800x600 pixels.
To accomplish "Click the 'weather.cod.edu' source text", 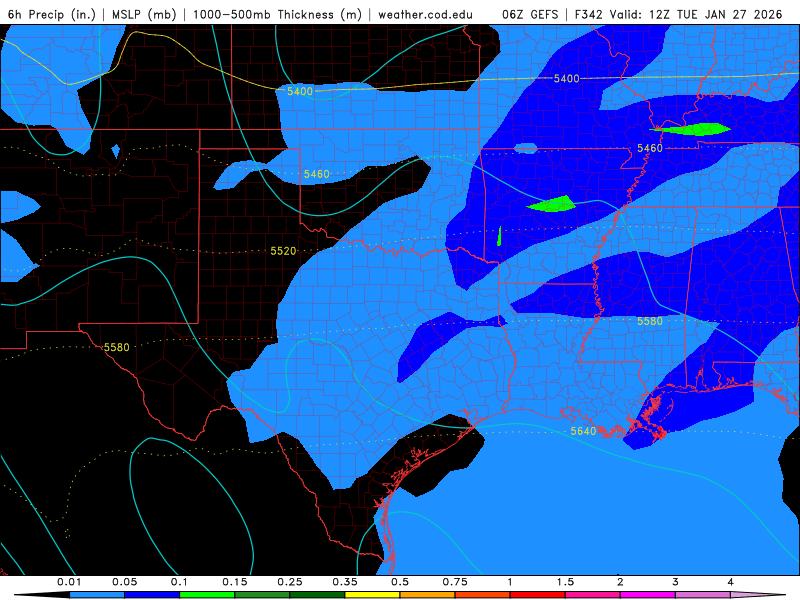I will click(x=425, y=14).
